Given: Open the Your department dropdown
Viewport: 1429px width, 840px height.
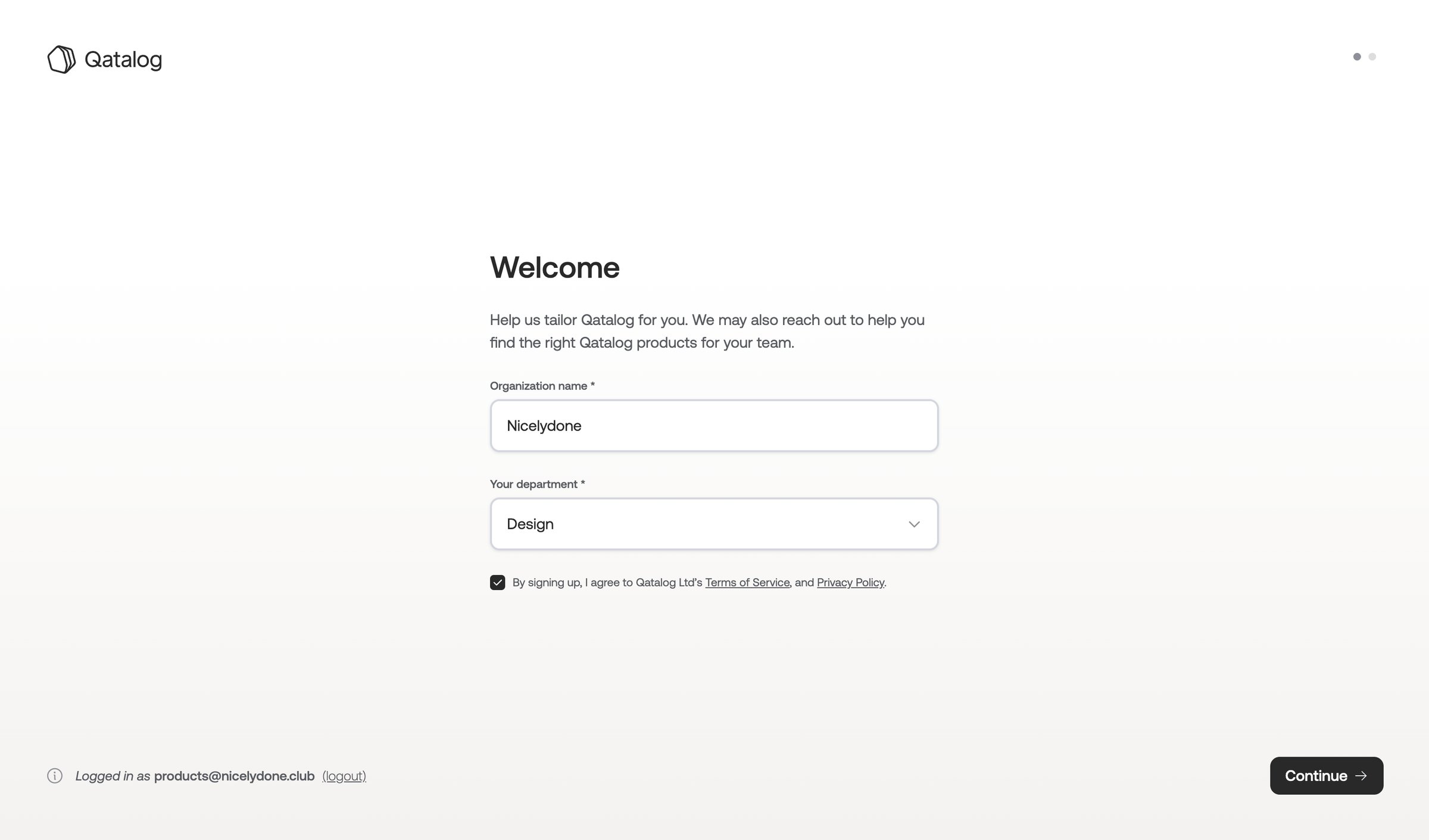Looking at the screenshot, I should pyautogui.click(x=714, y=524).
